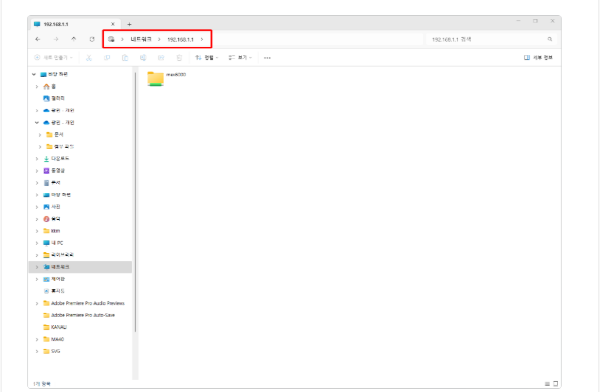The width and height of the screenshot is (600, 392).
Task: Click the paste clipboard icon
Action: click(125, 58)
